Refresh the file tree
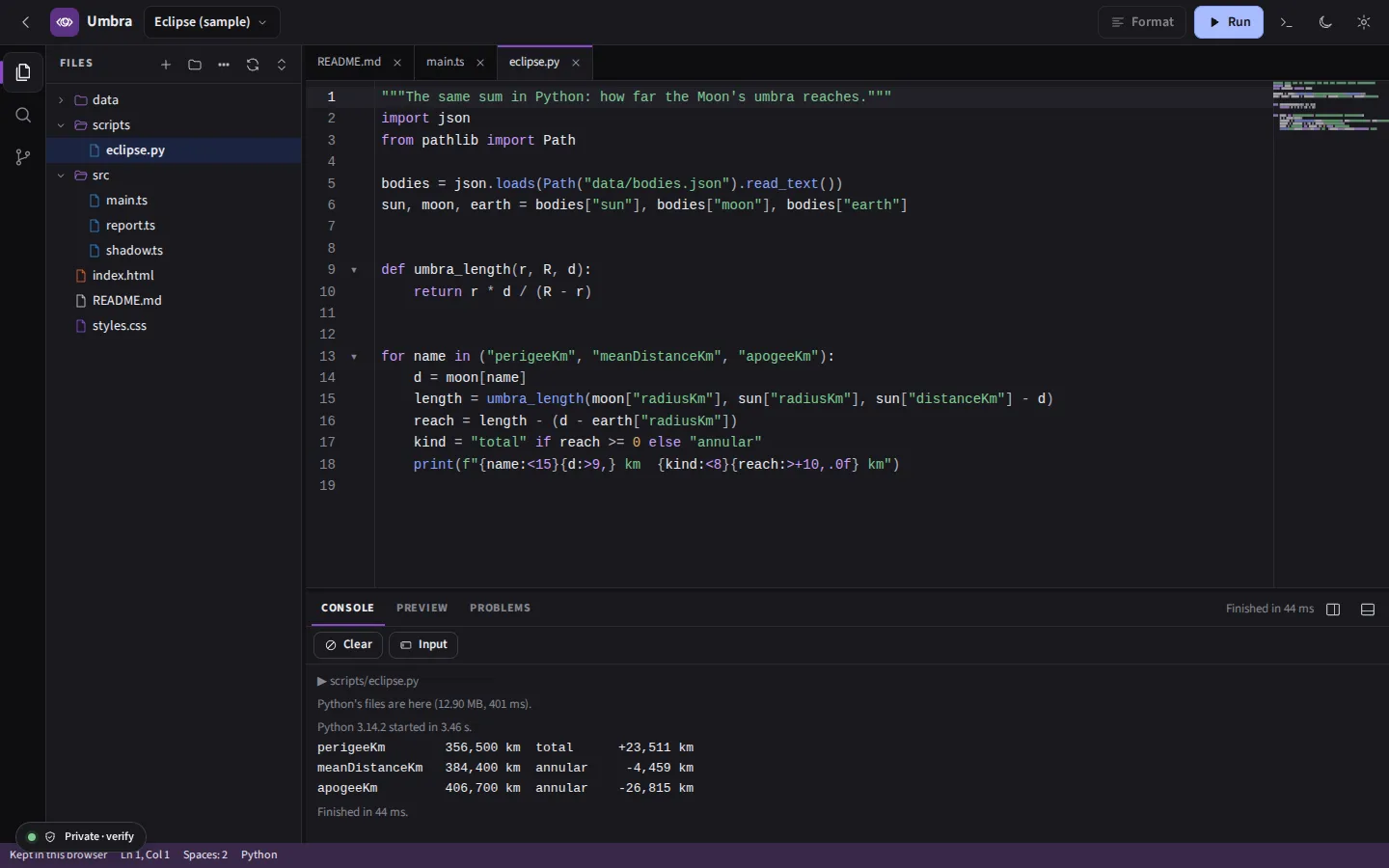This screenshot has width=1389, height=868. coord(253,65)
